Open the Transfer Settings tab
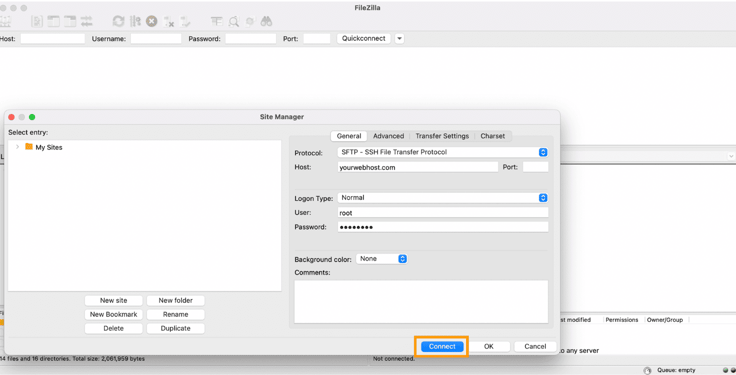Viewport: 736px width, 375px height. (442, 136)
